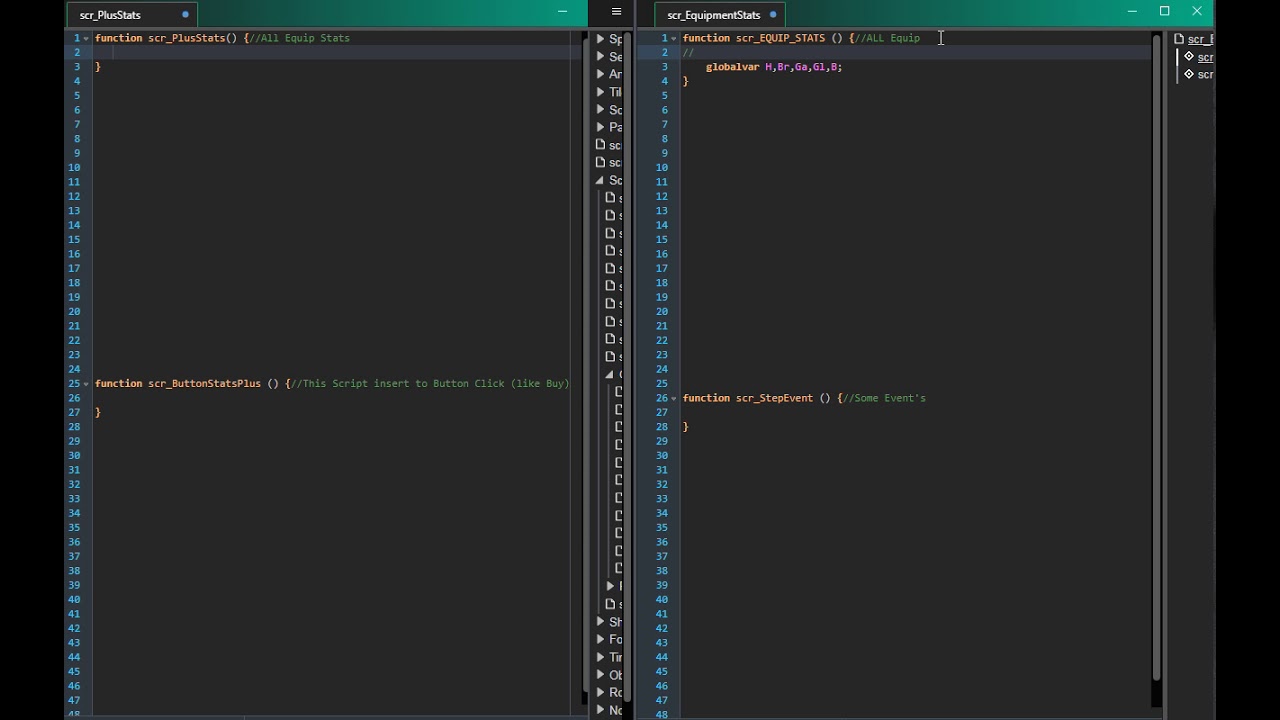Collapse the open subfolder nested inside Scripts
Image resolution: width=1280 pixels, height=720 pixels.
click(610, 374)
